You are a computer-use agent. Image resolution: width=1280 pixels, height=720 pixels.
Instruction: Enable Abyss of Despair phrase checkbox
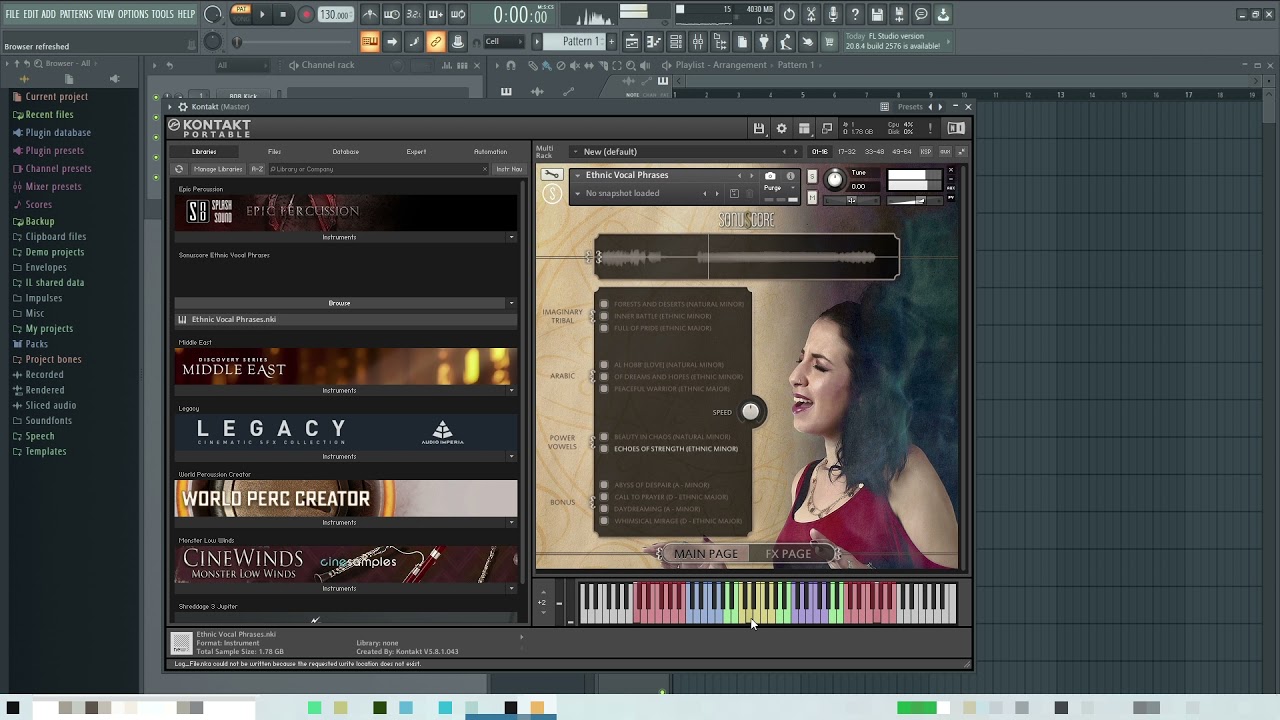(x=604, y=485)
